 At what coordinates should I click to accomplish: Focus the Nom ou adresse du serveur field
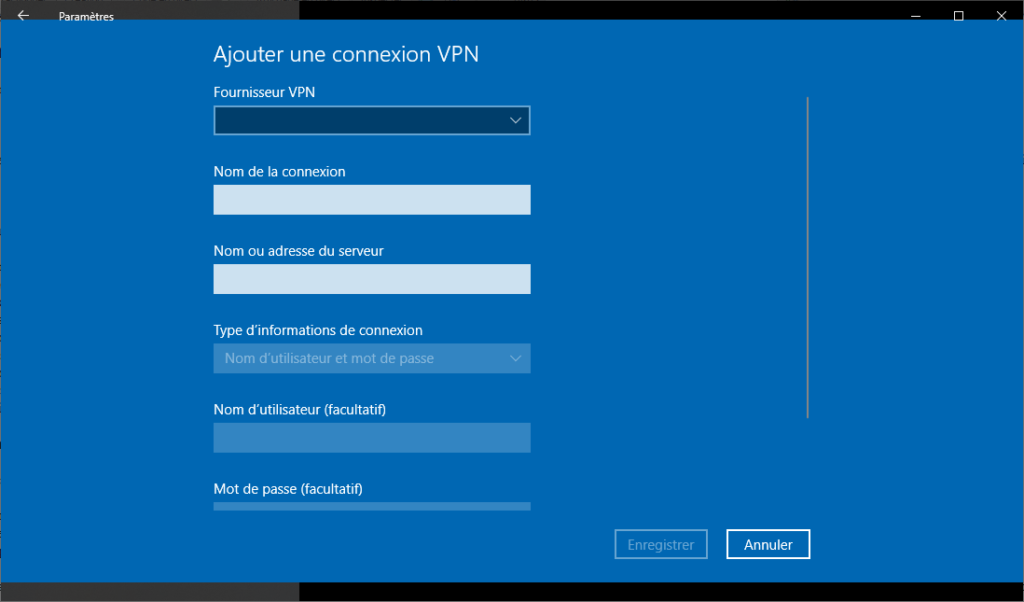(x=372, y=279)
